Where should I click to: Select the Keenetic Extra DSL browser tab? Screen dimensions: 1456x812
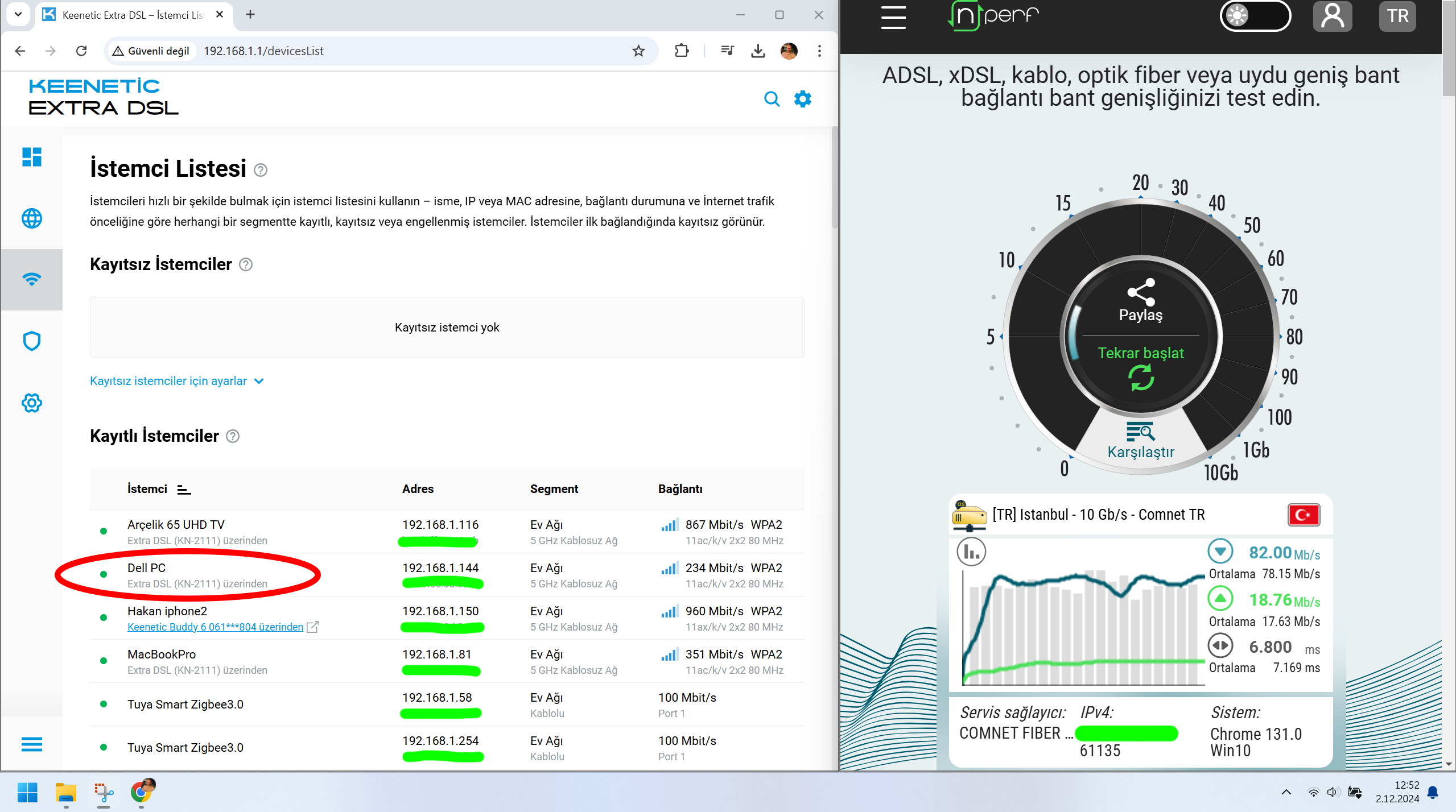coord(134,15)
